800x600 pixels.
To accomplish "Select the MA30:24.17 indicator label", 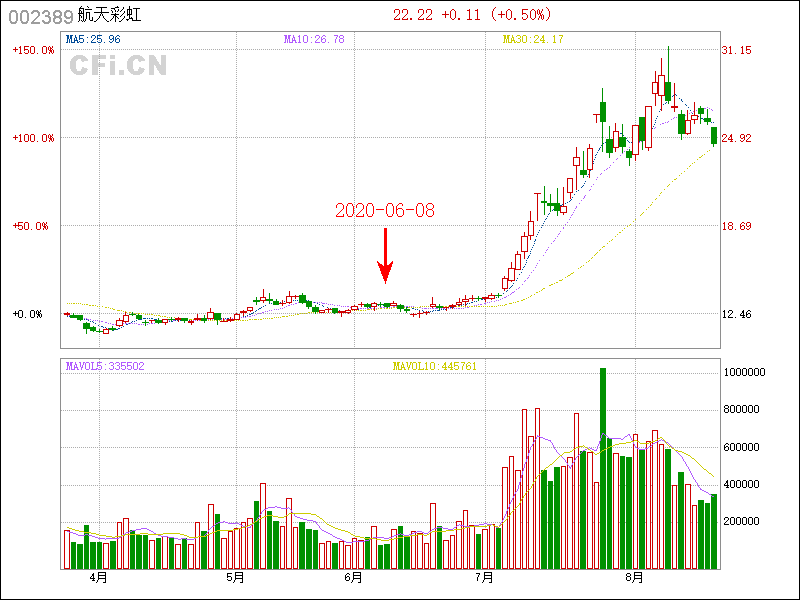I will coord(533,40).
